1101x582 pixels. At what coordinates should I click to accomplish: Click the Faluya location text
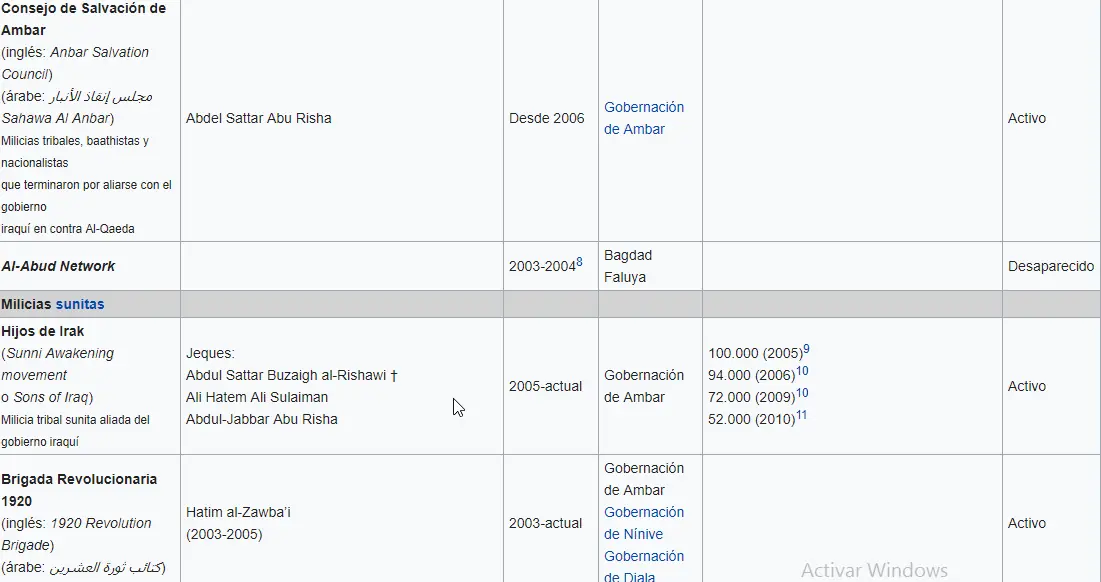point(625,277)
